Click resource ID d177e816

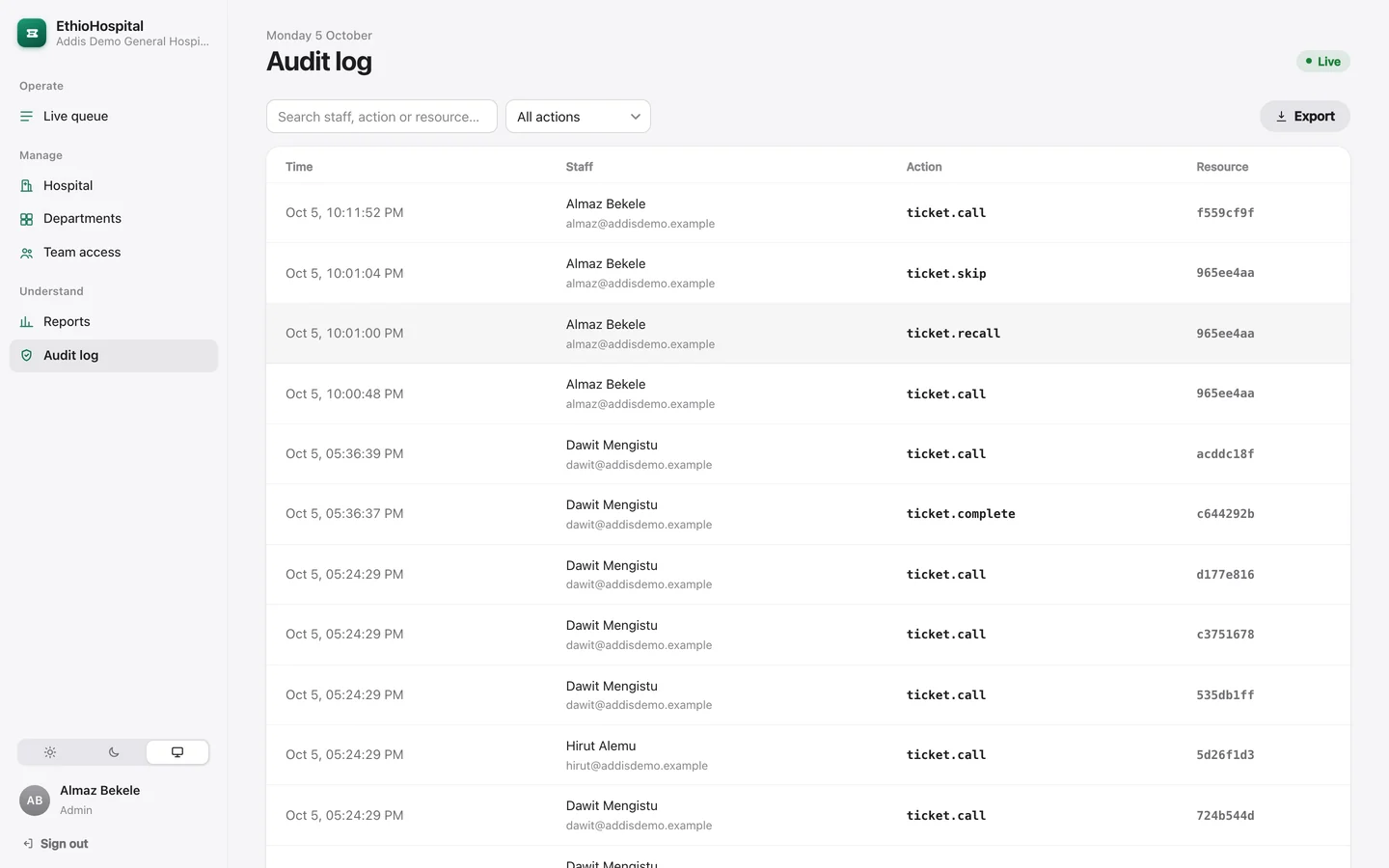(x=1225, y=575)
